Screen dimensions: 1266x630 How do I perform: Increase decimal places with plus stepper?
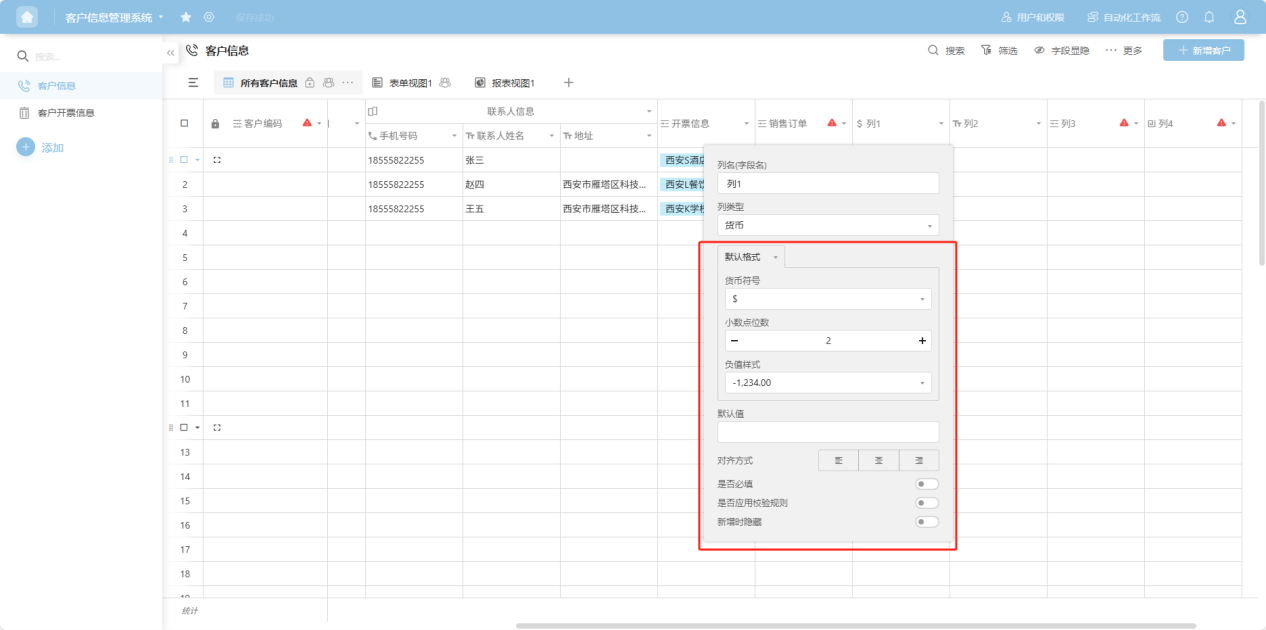[922, 341]
